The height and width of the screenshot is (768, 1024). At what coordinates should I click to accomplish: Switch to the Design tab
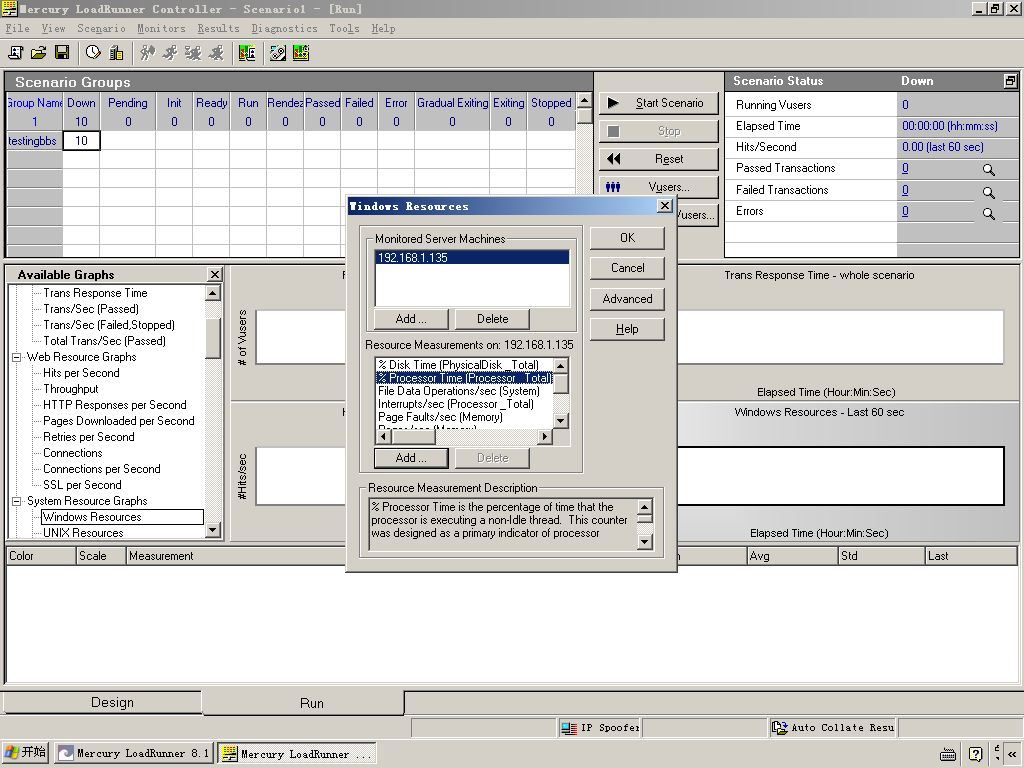(x=103, y=702)
